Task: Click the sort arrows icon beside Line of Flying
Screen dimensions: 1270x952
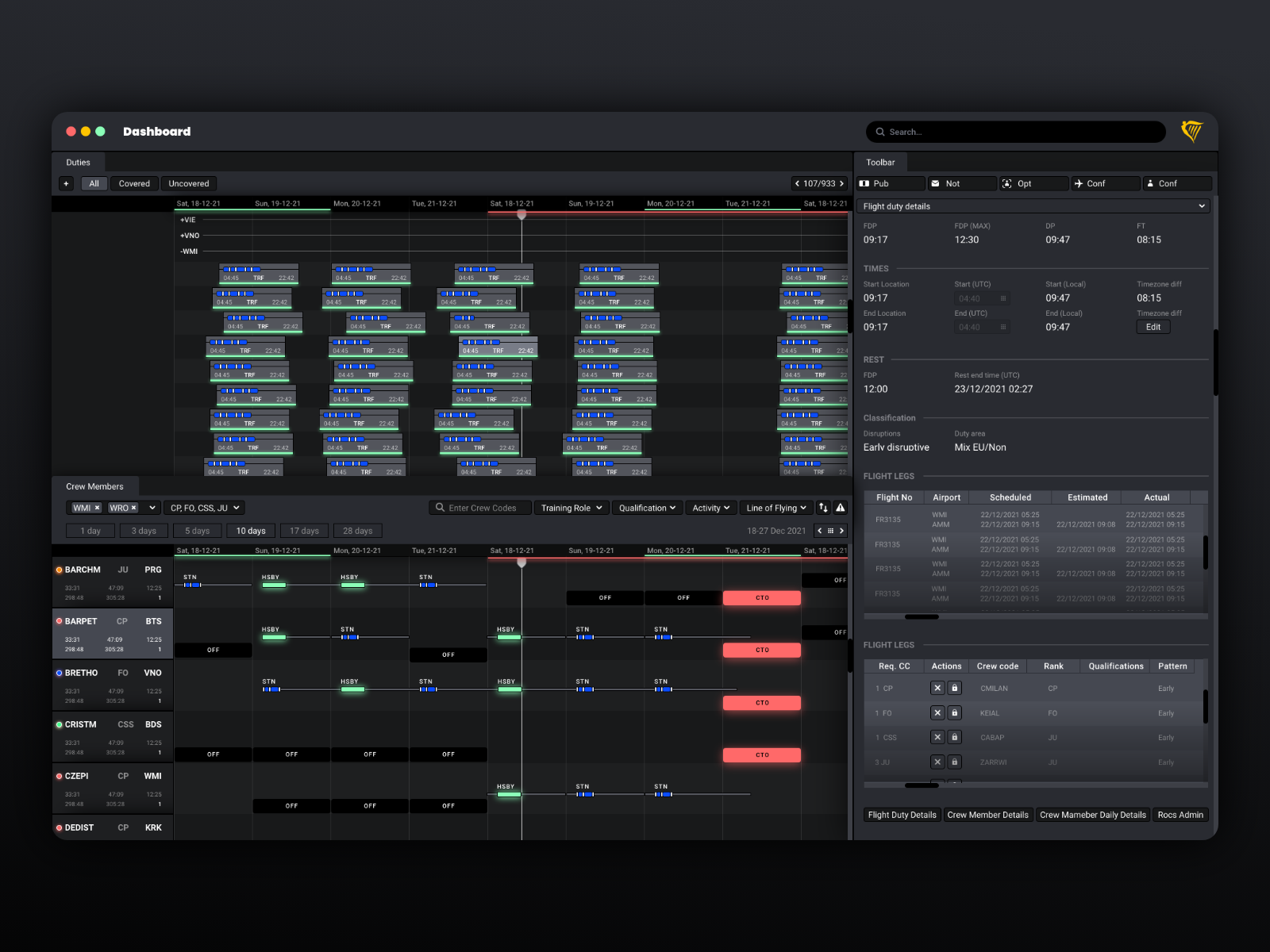Action: (823, 508)
